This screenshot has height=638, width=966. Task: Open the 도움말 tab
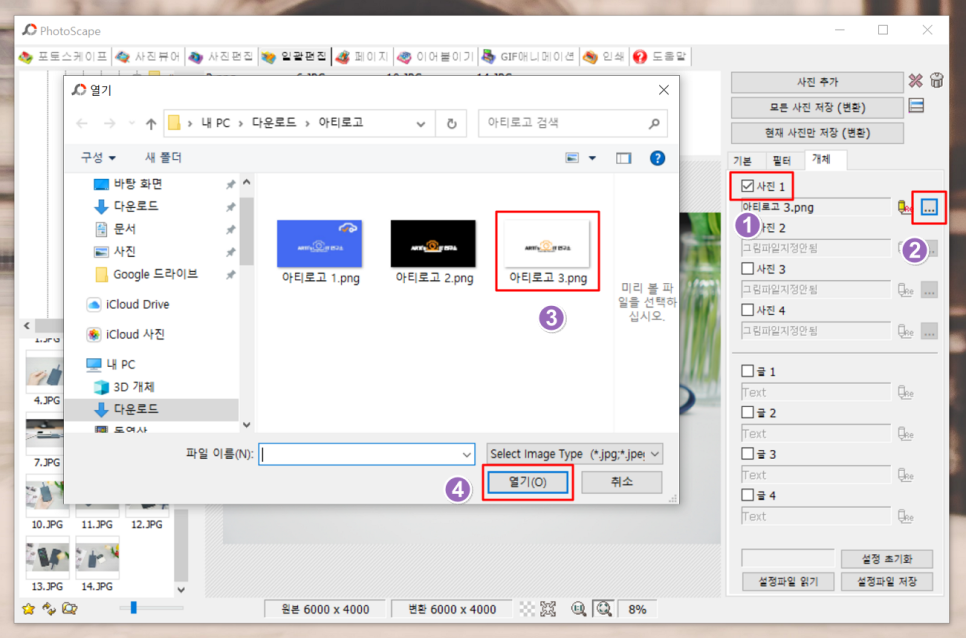coord(660,57)
